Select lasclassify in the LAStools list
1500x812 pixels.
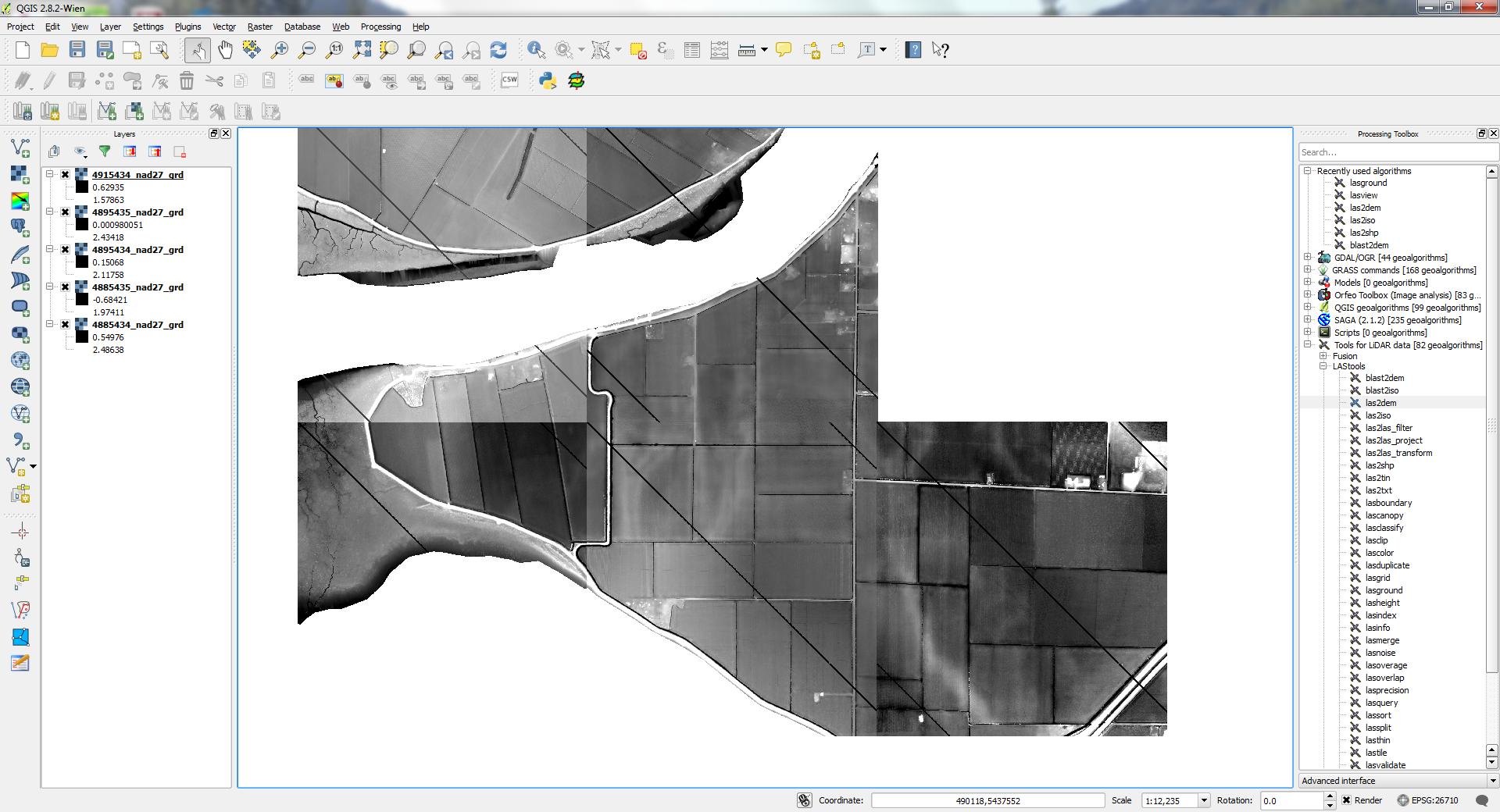(1384, 528)
